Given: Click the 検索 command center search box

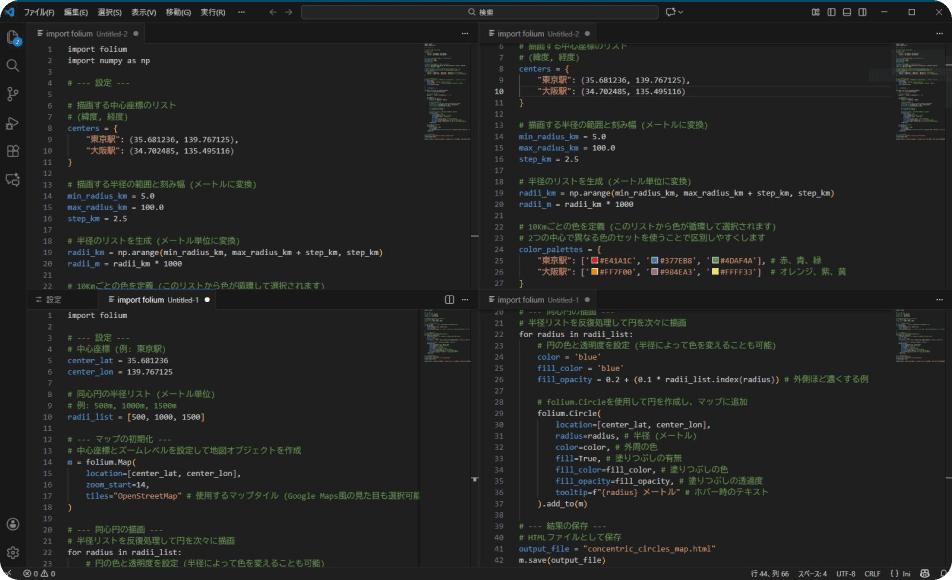Looking at the screenshot, I should coord(480,12).
